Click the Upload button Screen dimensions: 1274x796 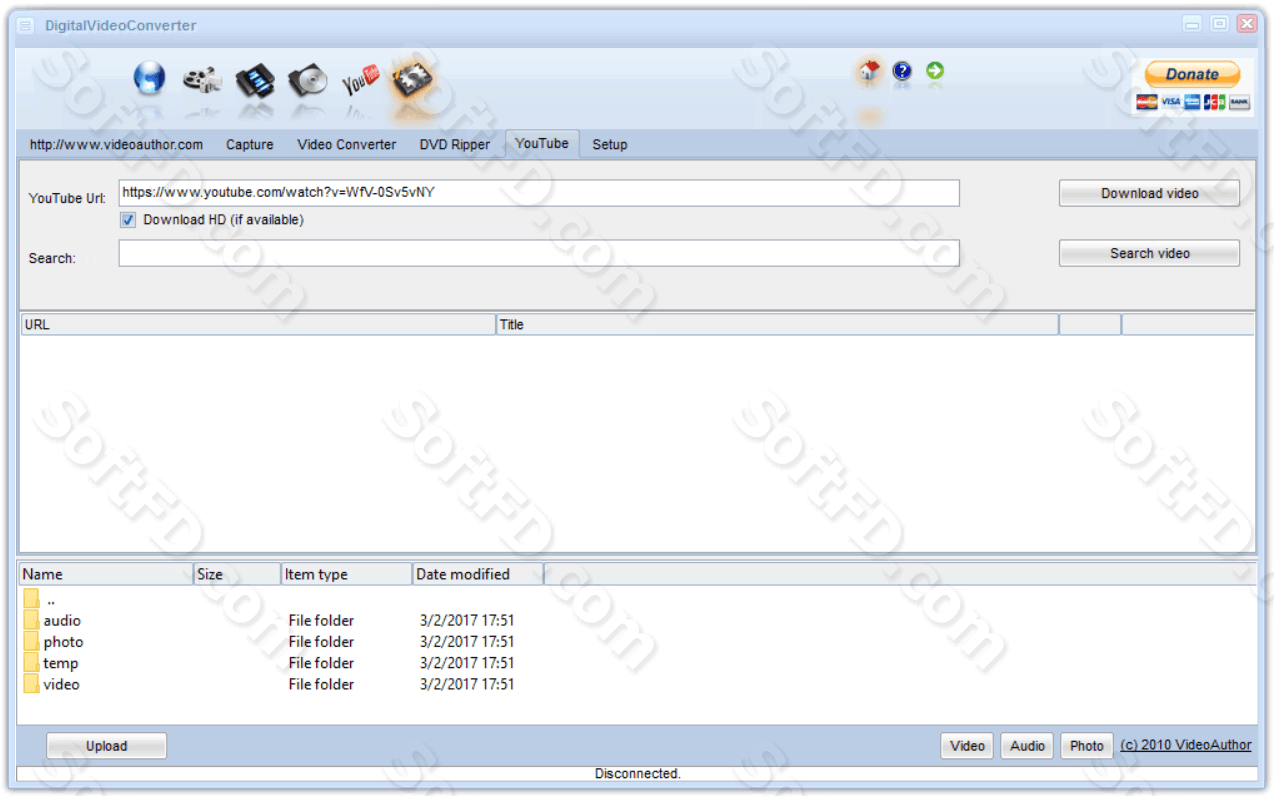106,746
